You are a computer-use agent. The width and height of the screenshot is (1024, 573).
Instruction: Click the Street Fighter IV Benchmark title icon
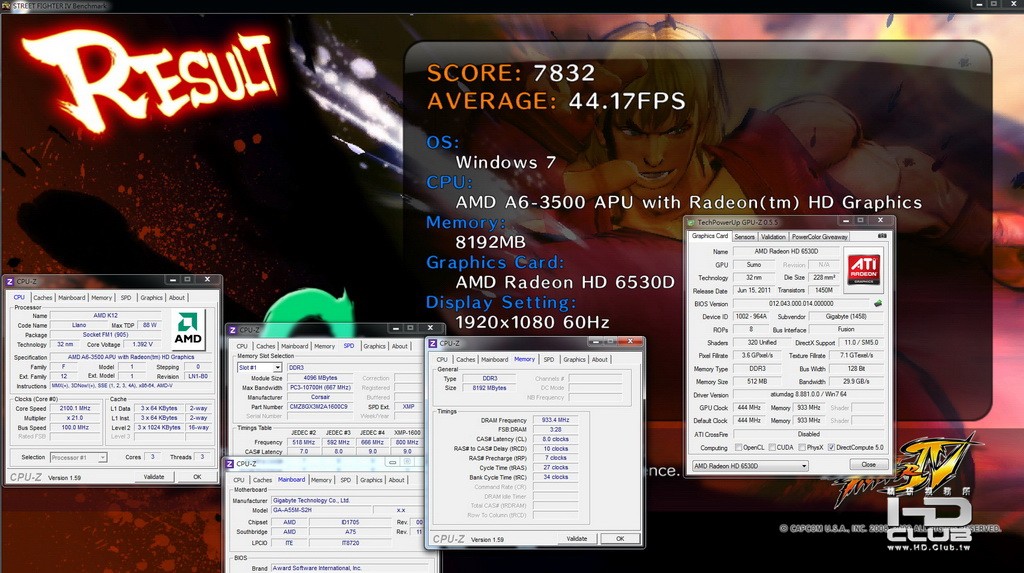tap(7, 5)
